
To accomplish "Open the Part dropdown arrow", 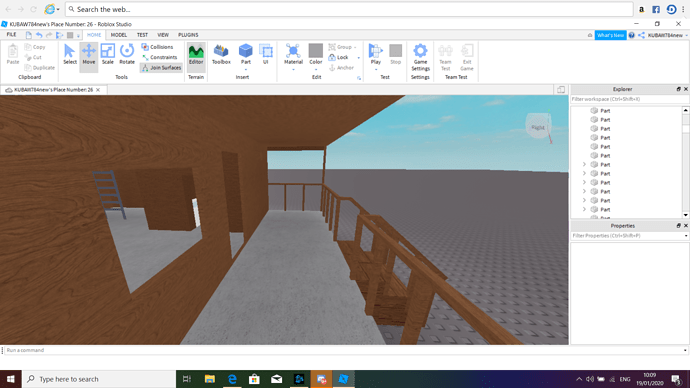I will click(x=246, y=69).
